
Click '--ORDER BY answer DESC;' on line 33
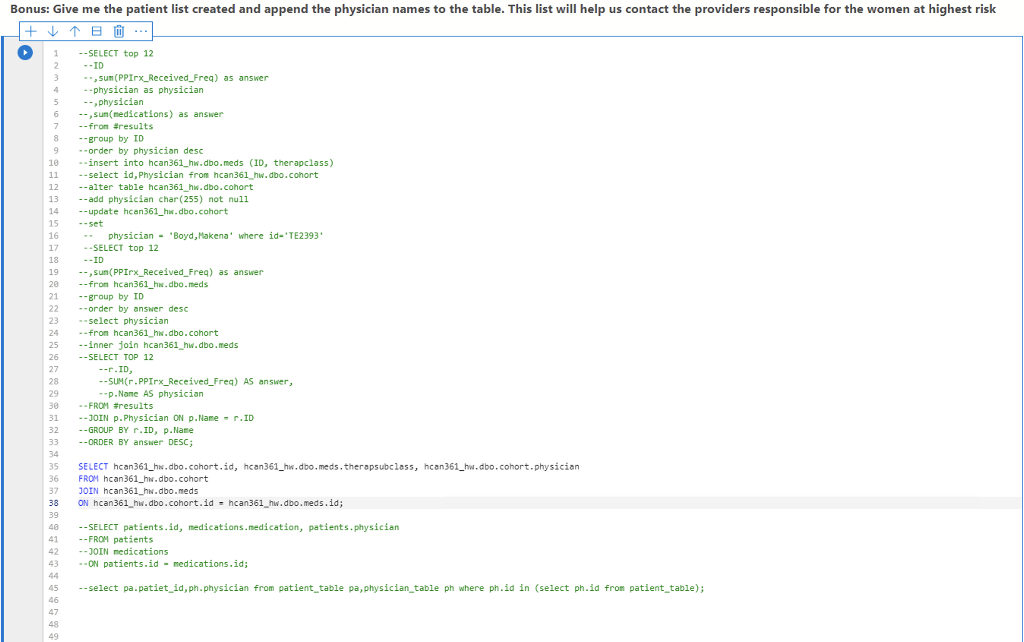click(136, 442)
